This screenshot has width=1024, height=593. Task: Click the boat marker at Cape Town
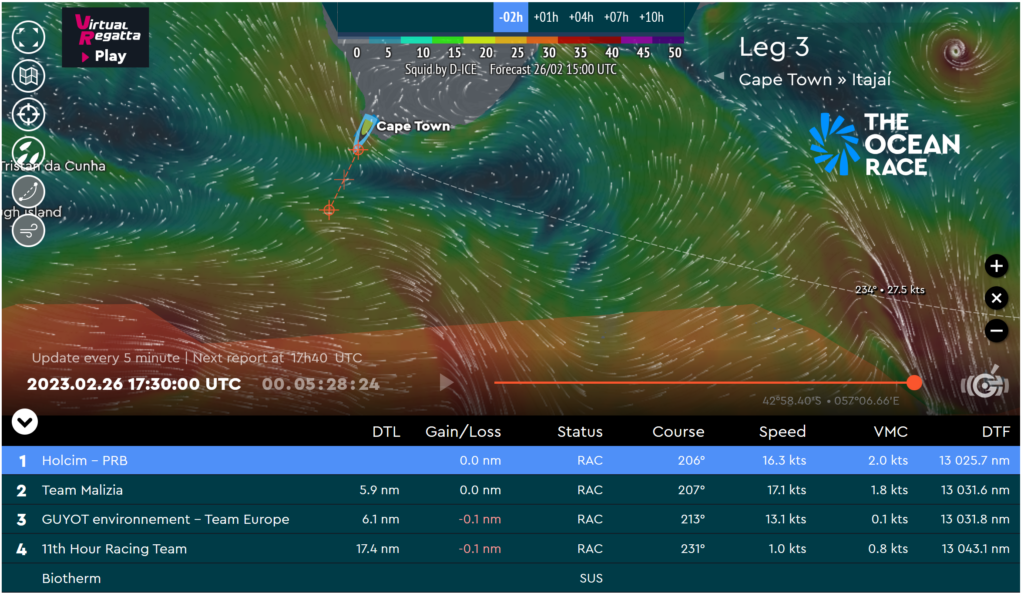tap(364, 130)
